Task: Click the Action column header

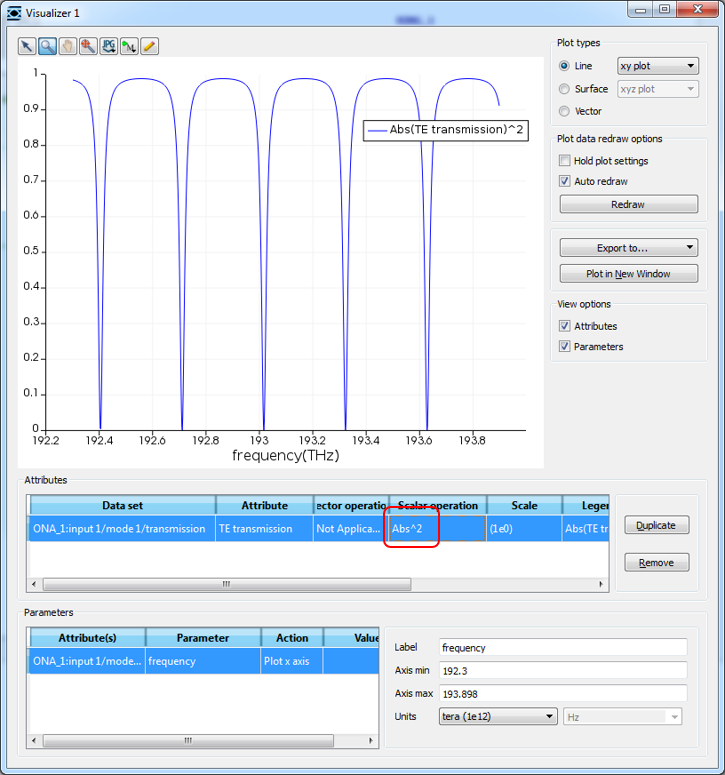Action: click(292, 638)
